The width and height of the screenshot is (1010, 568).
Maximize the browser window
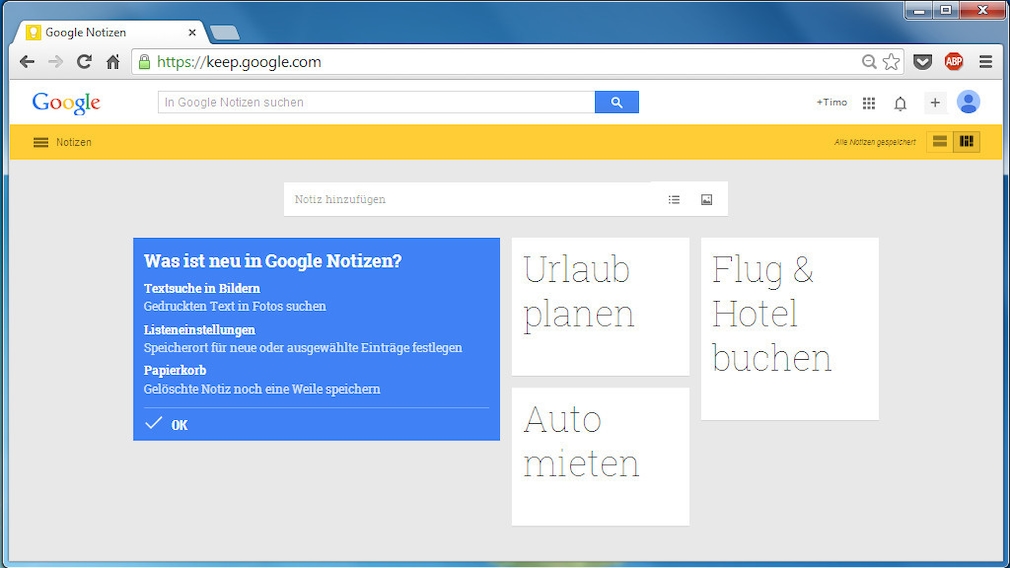pos(946,10)
